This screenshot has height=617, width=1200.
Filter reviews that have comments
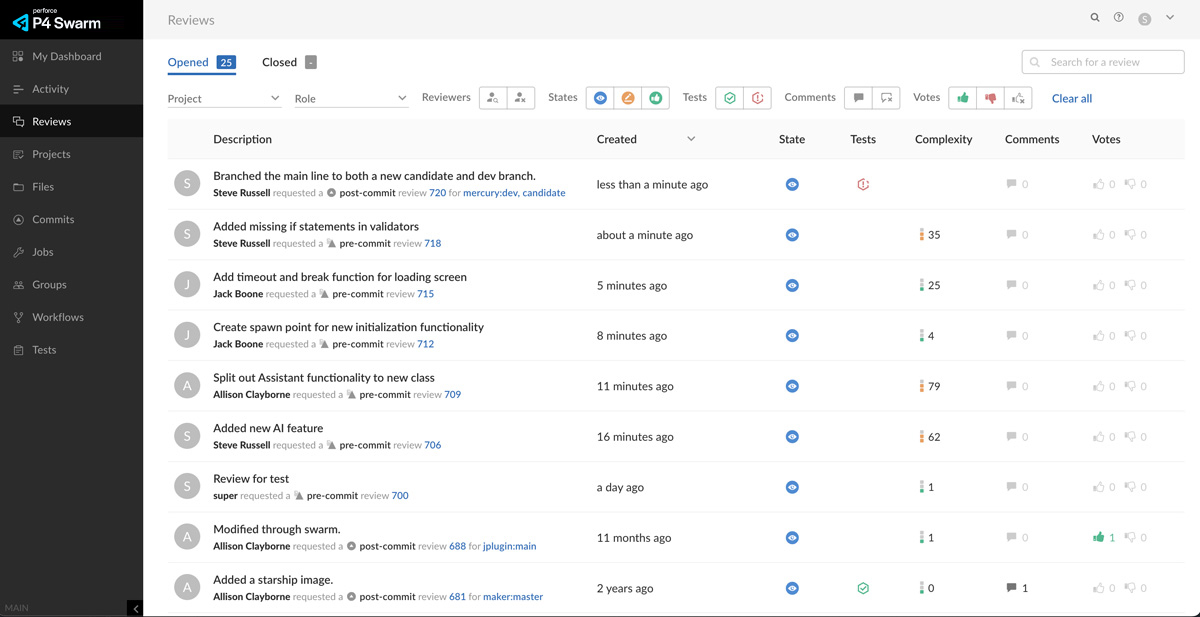858,98
